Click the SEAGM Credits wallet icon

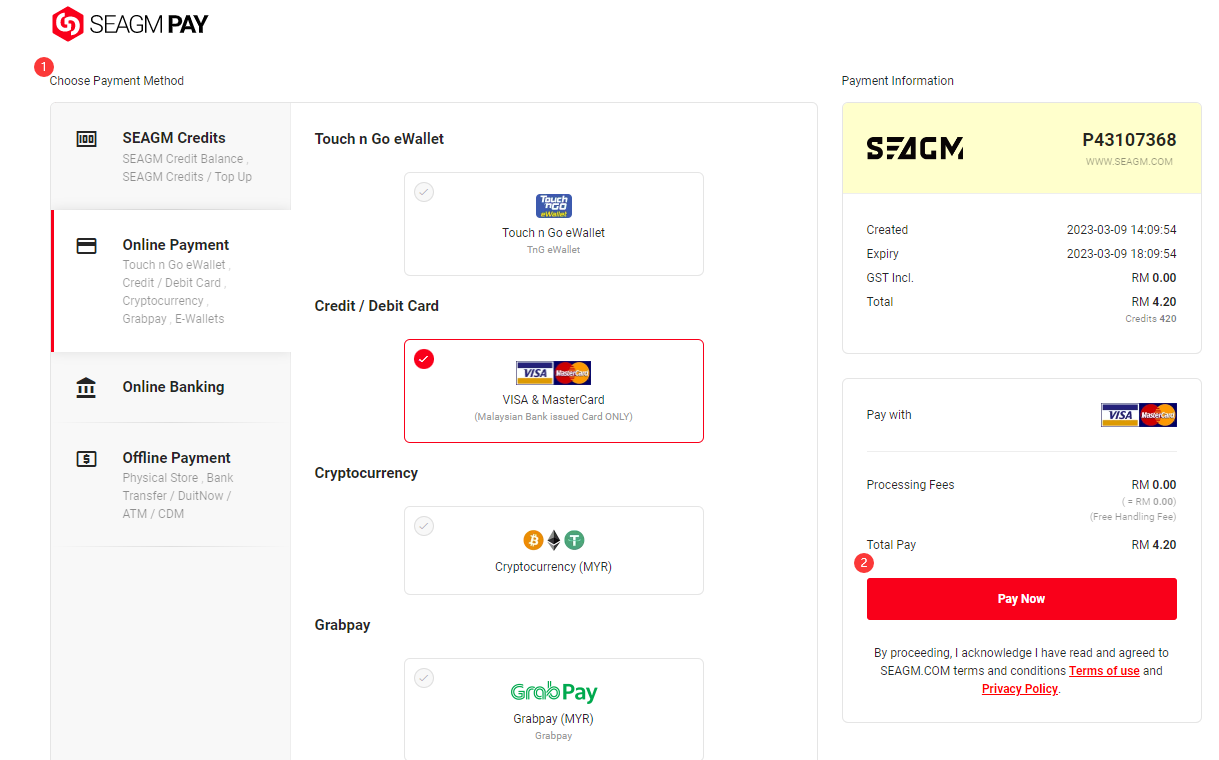[x=87, y=139]
